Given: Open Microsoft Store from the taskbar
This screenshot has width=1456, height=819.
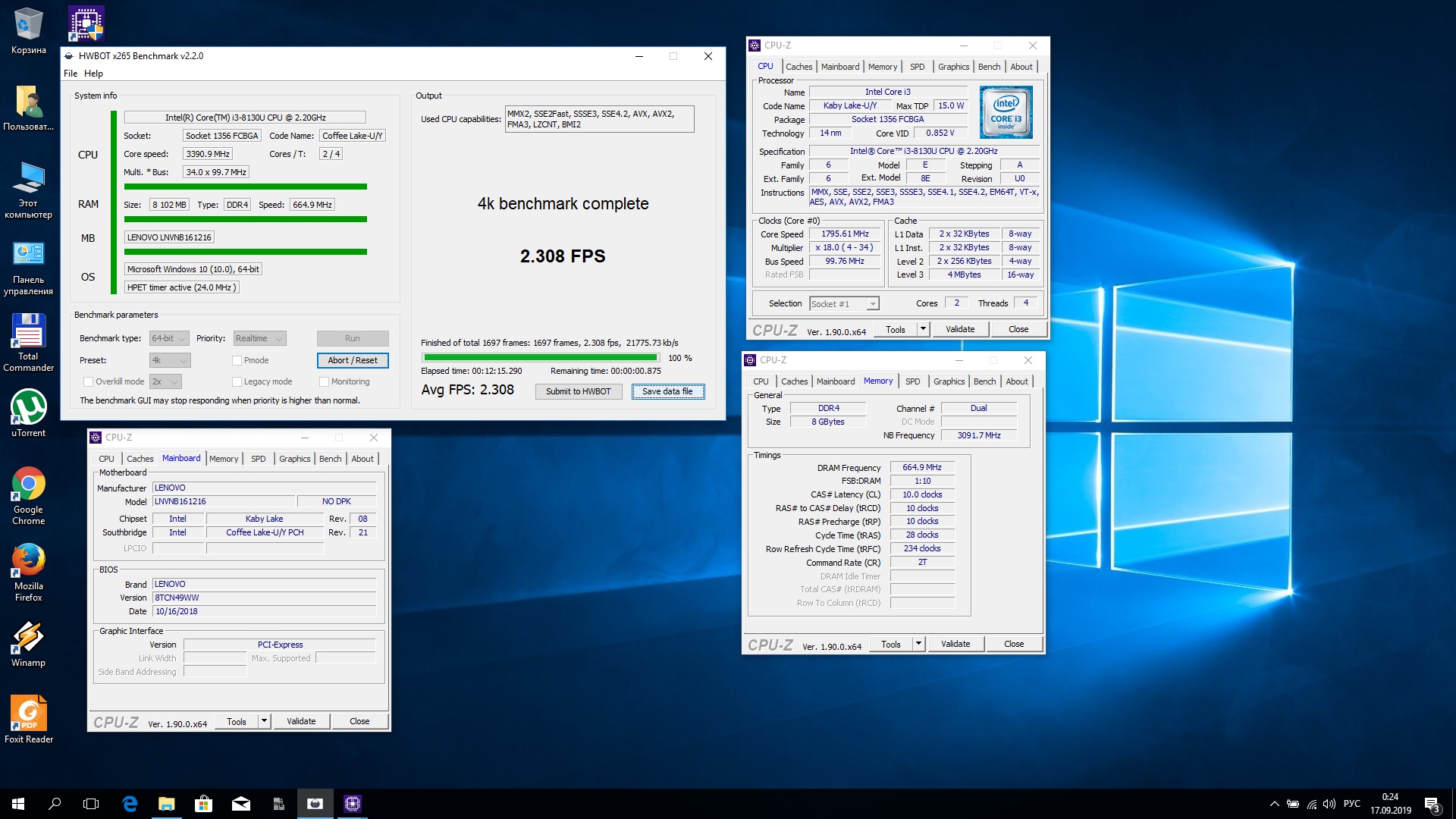Looking at the screenshot, I should click(203, 804).
